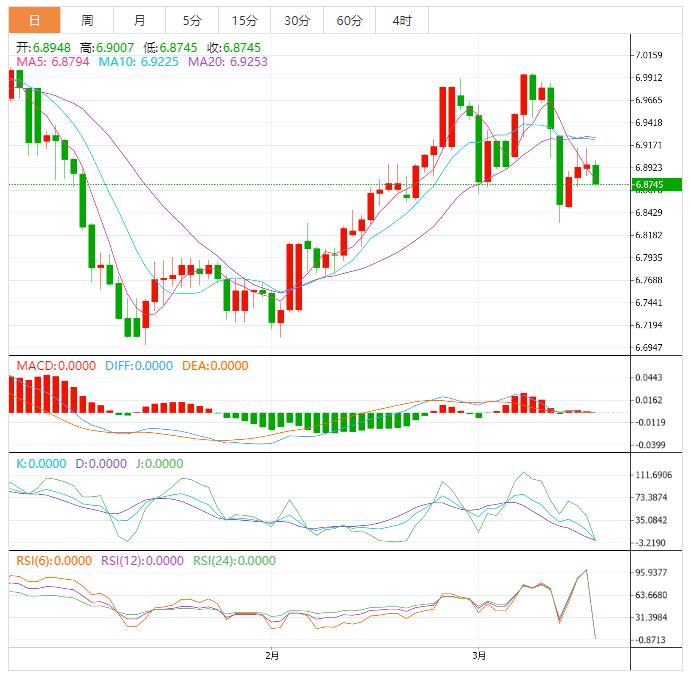Click the 63.6680 RSI axis label
The image size is (691, 680).
click(651, 595)
